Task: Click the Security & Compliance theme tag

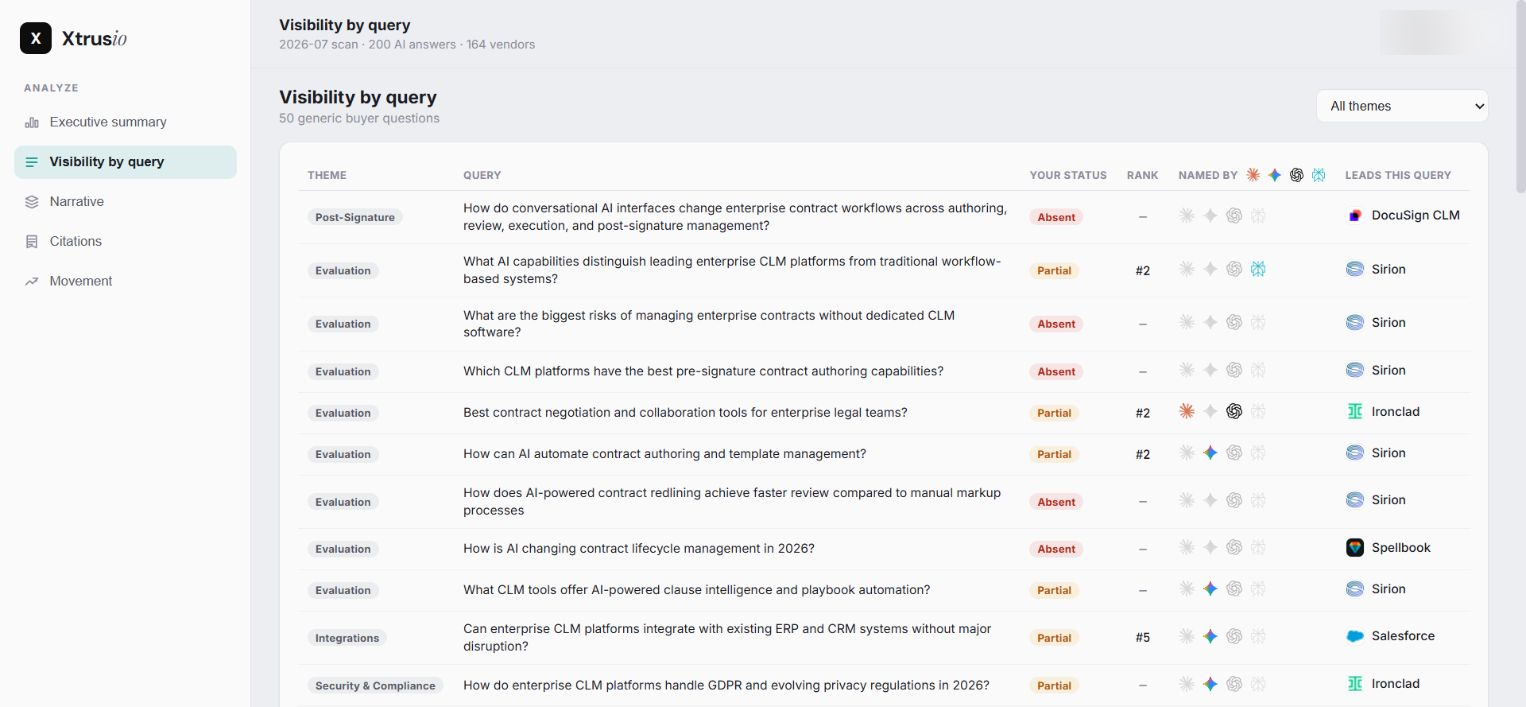Action: click(x=375, y=686)
